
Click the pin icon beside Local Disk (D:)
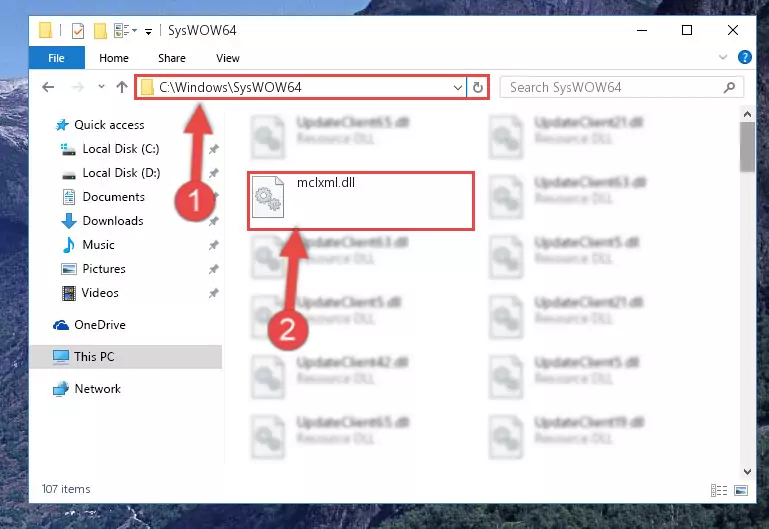(x=213, y=173)
